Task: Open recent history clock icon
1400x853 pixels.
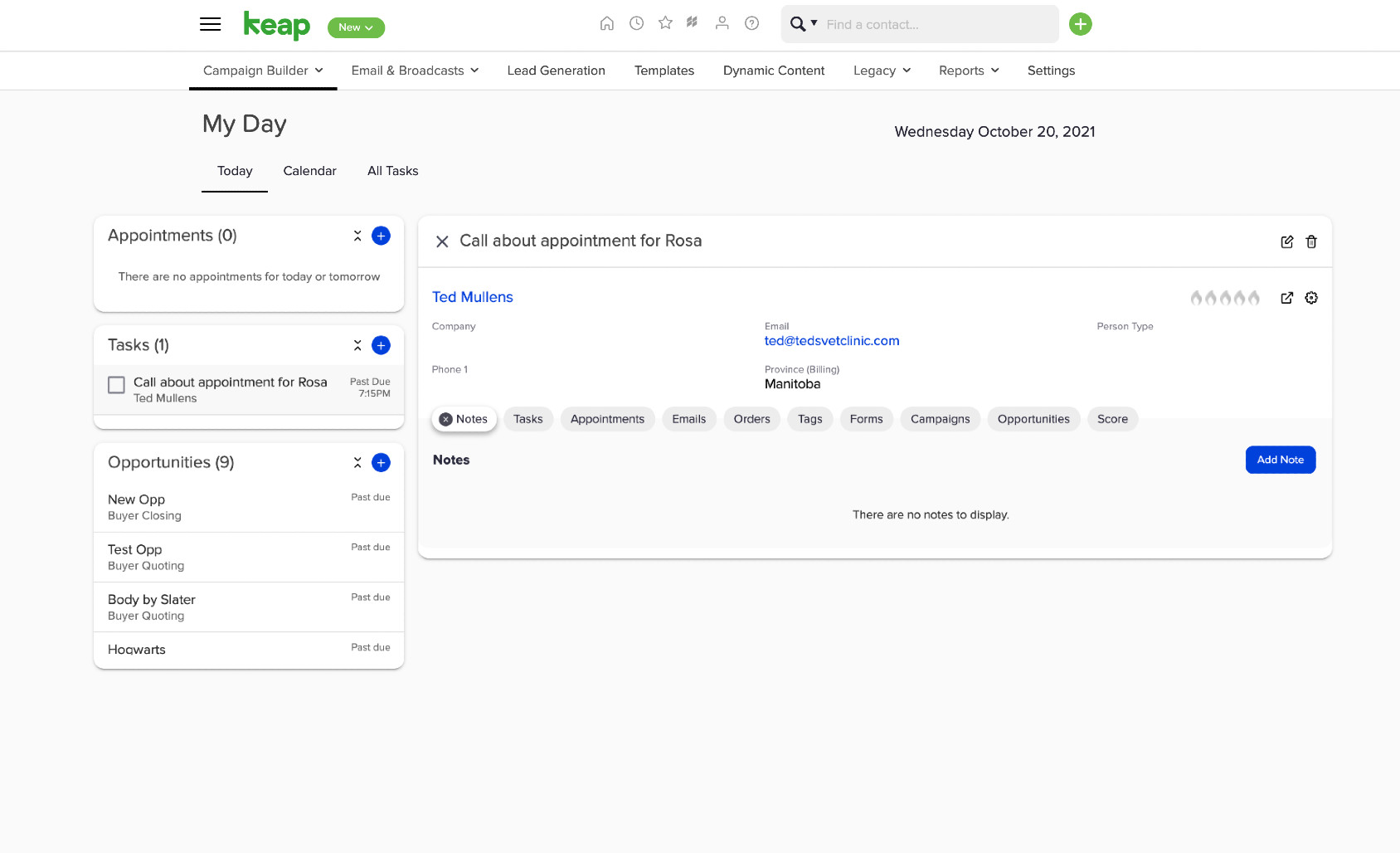Action: click(x=636, y=23)
